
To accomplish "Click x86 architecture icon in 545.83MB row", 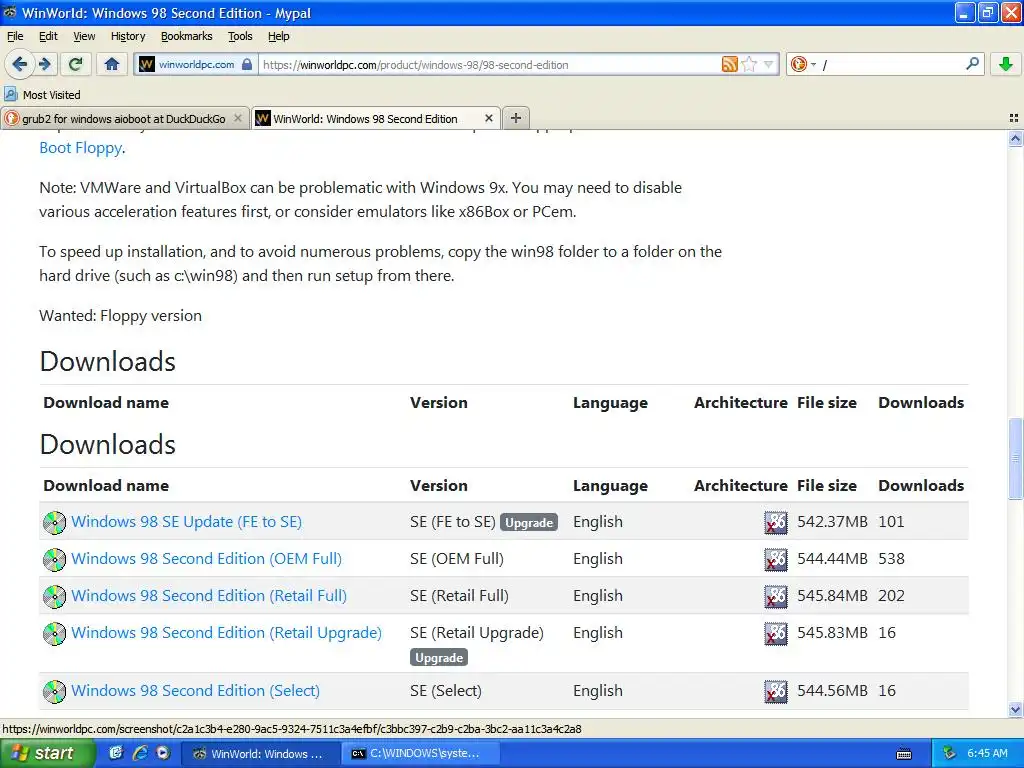I will 776,633.
